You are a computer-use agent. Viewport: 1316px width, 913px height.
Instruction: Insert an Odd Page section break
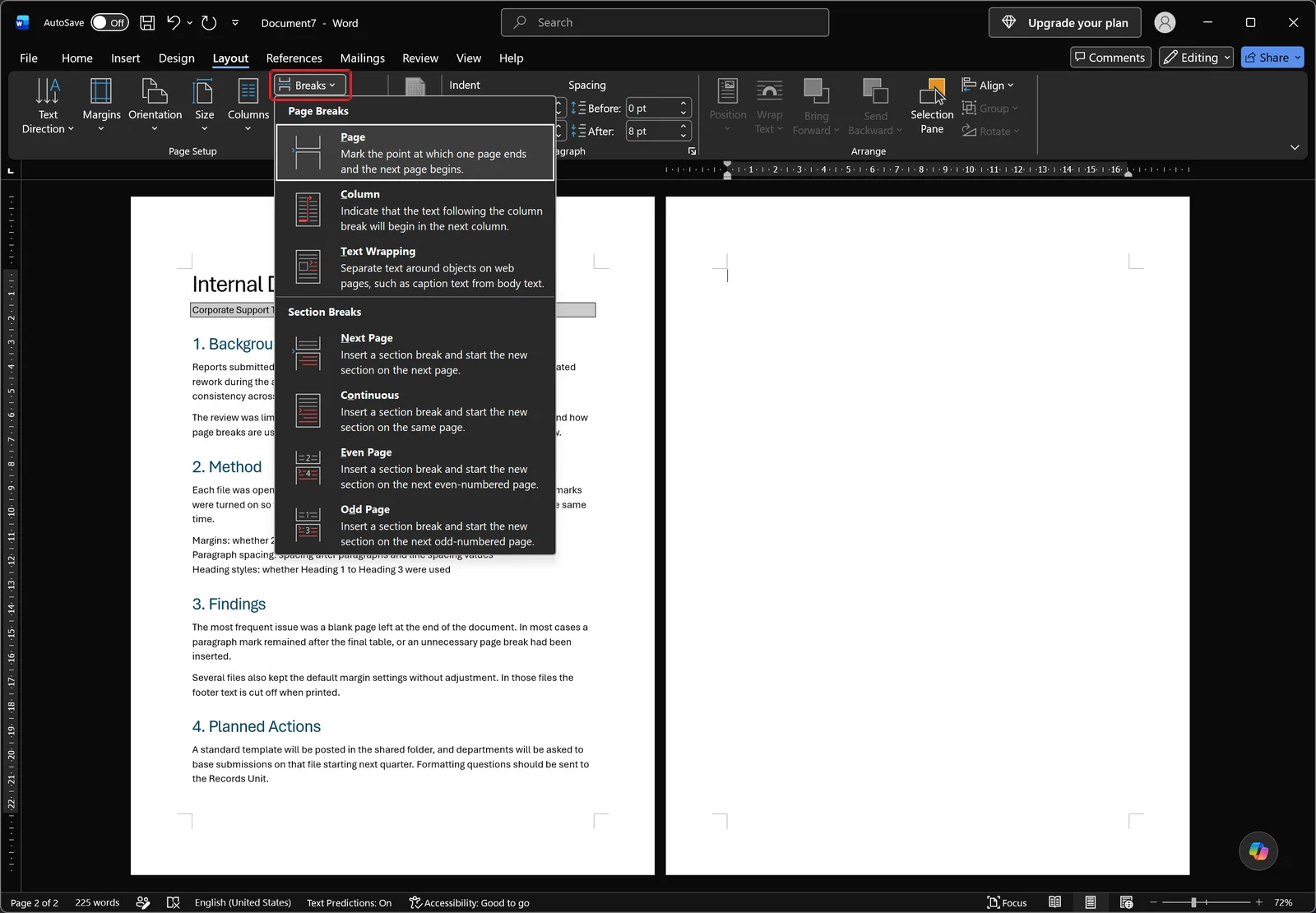tap(415, 525)
